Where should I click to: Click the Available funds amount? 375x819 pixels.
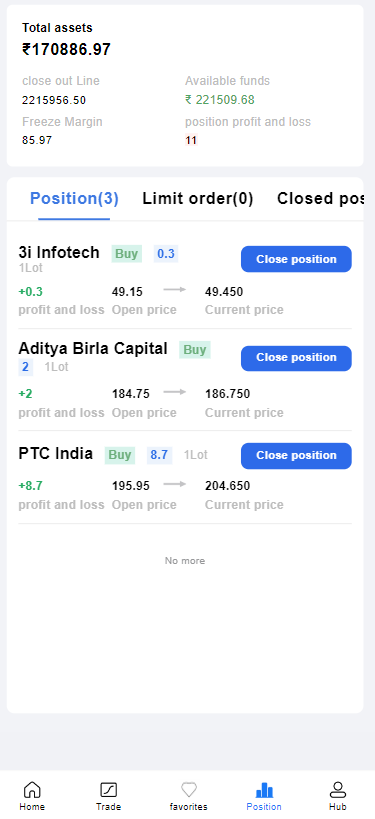point(220,100)
